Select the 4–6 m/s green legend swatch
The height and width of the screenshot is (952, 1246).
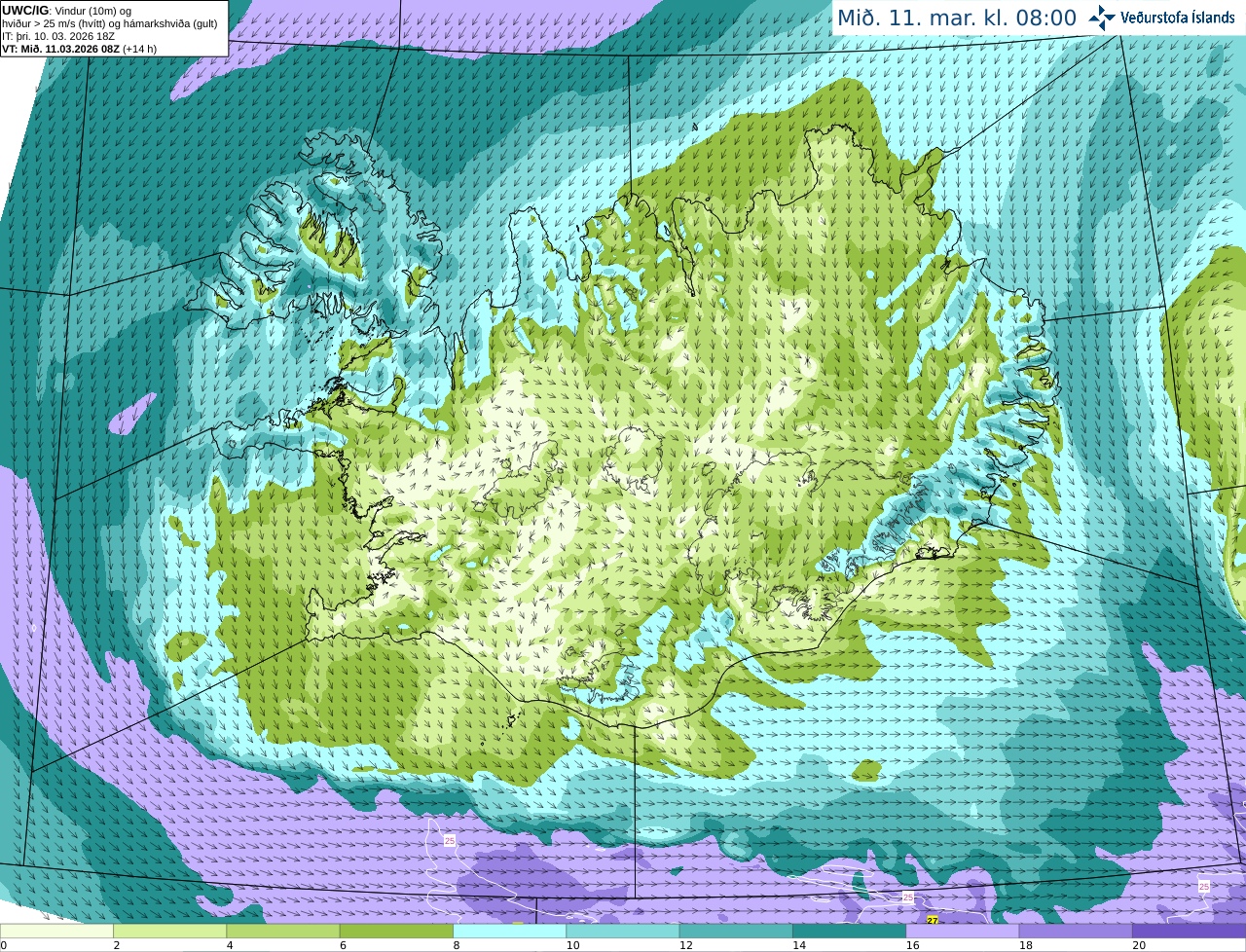tap(283, 931)
